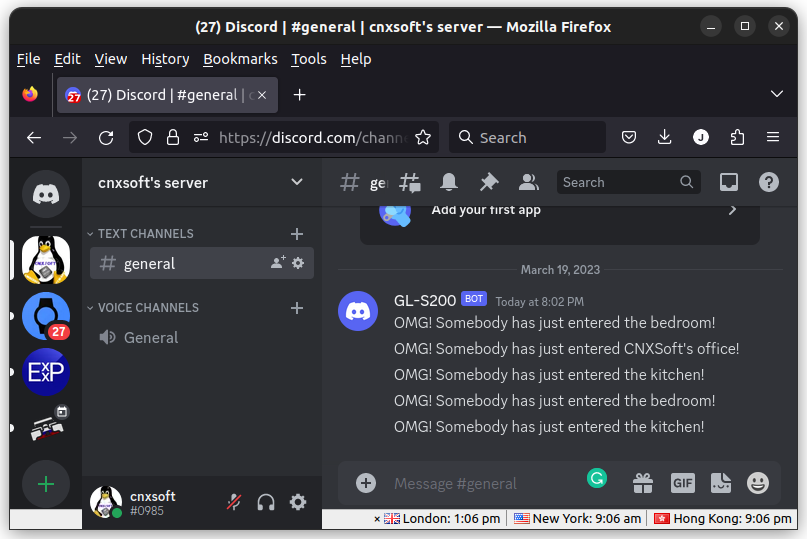Open cnxsoft user profile panel

coord(133,502)
